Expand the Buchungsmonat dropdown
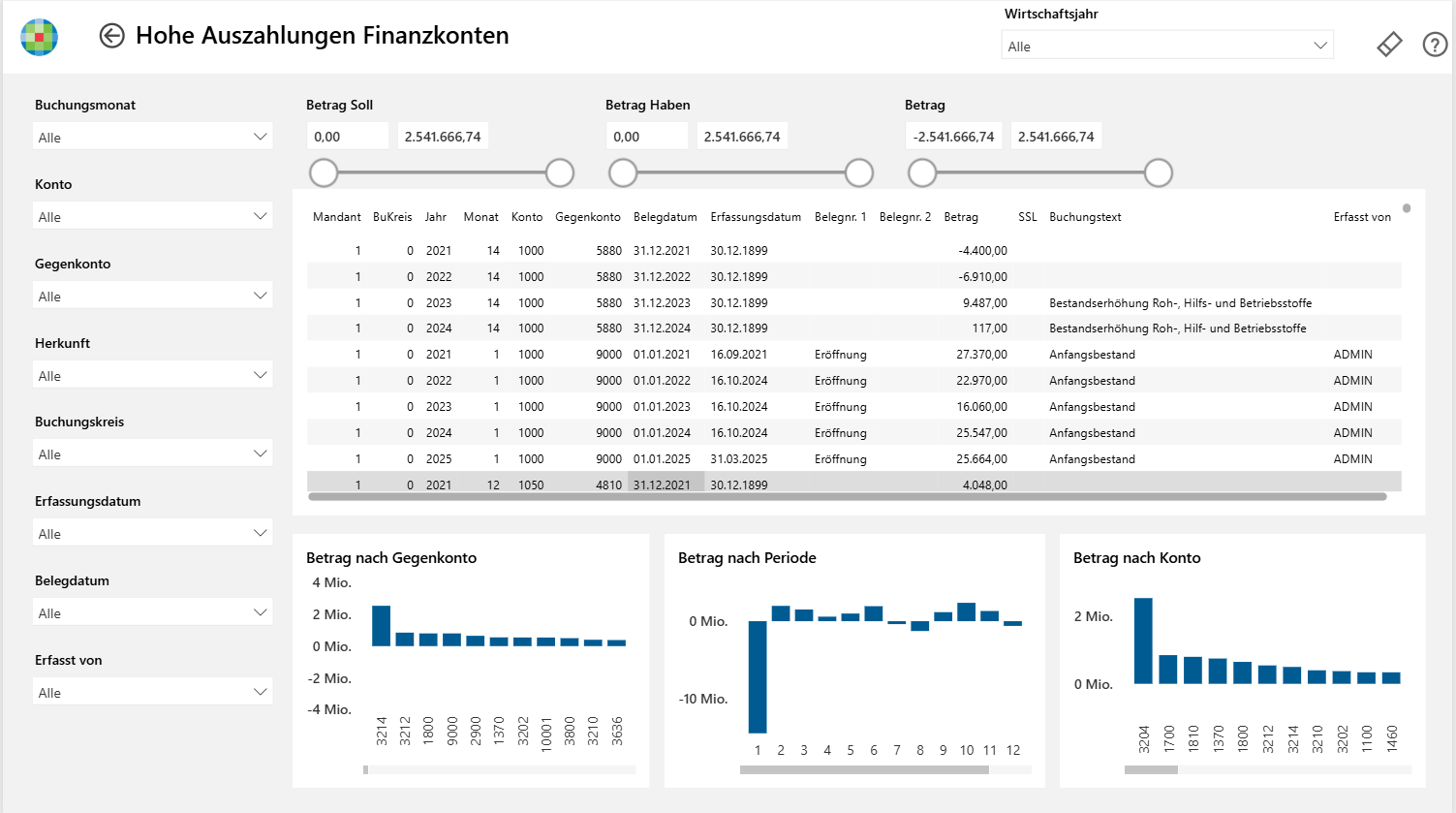The height and width of the screenshot is (813, 1456). click(x=153, y=137)
